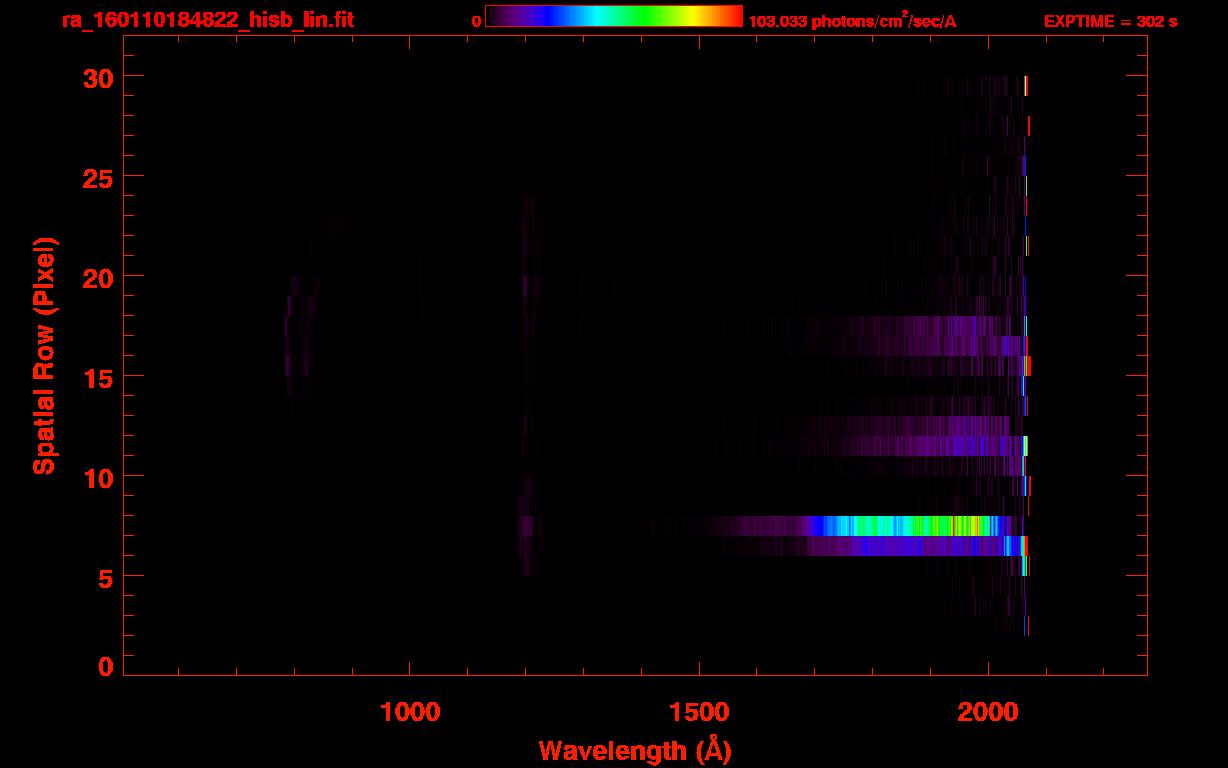The image size is (1228, 768).
Task: Click the color scale bar
Action: [613, 16]
